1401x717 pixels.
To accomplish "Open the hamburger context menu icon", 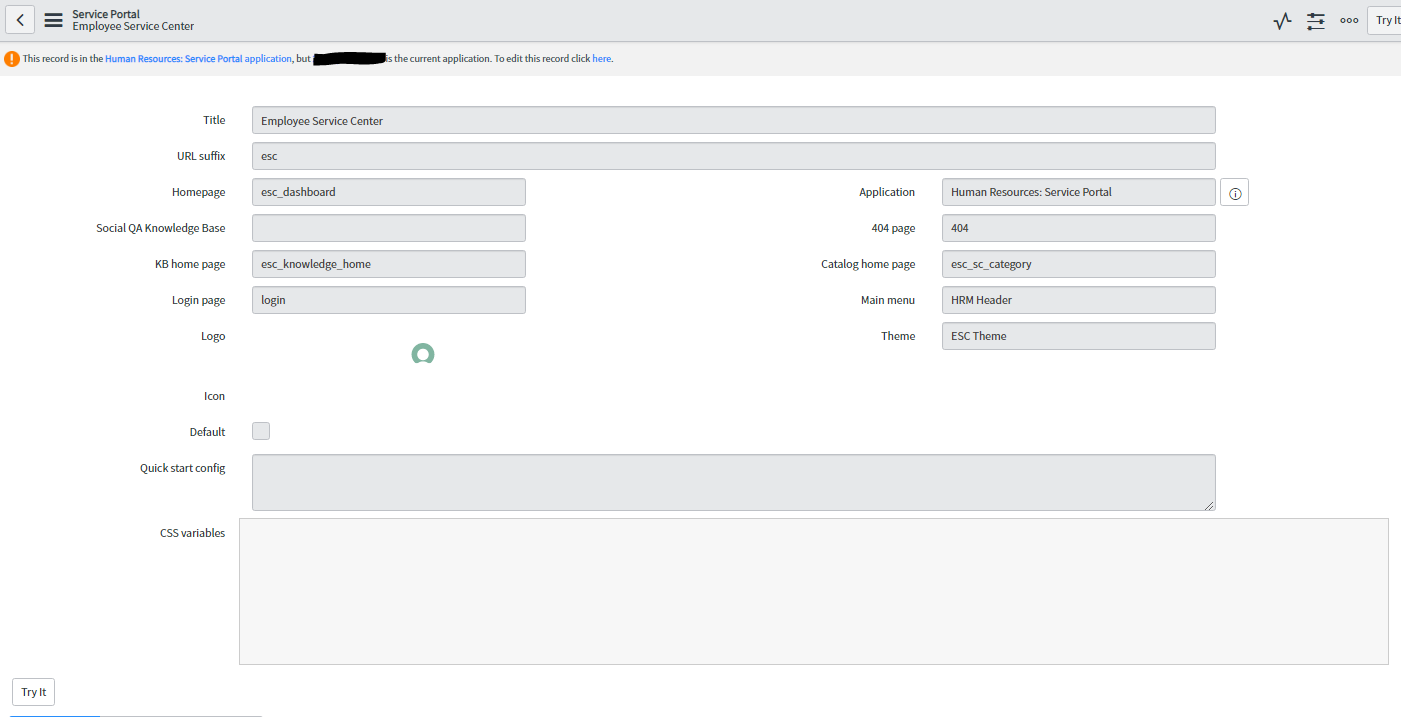I will pyautogui.click(x=53, y=20).
